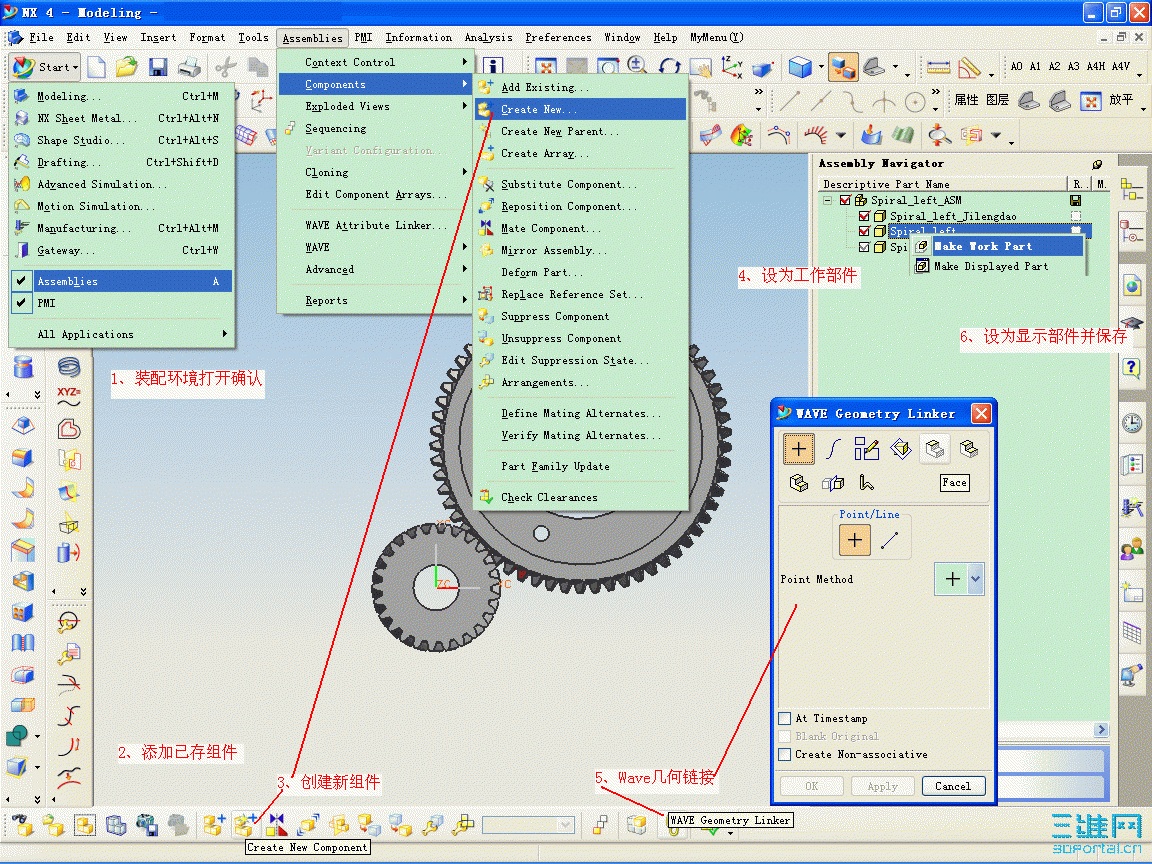Toggle the At Timestamp checkbox

tap(784, 719)
